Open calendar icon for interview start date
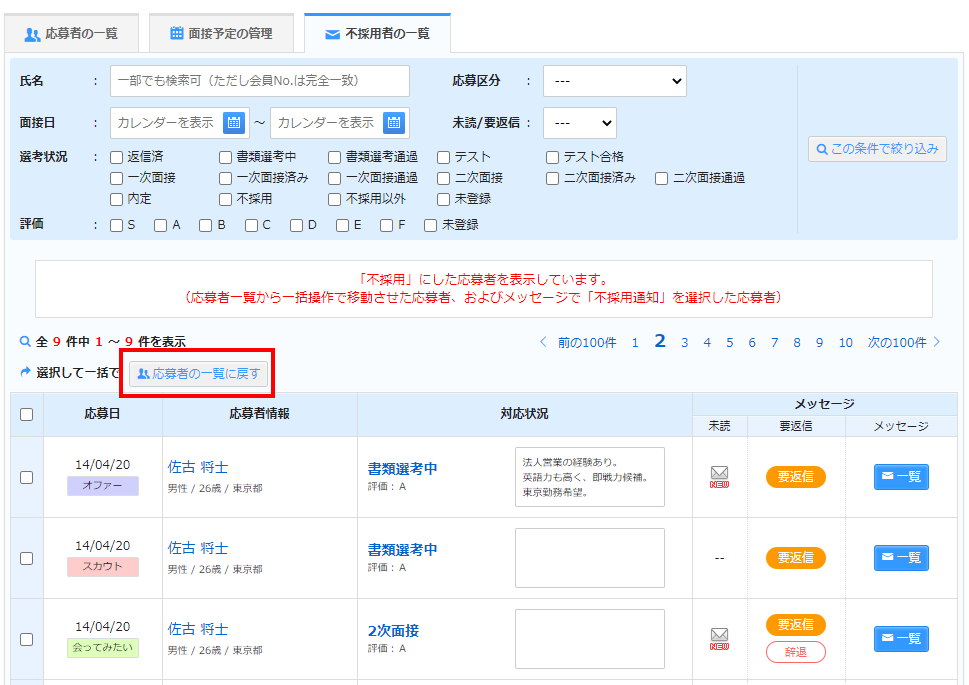The height and width of the screenshot is (685, 969). 234,122
